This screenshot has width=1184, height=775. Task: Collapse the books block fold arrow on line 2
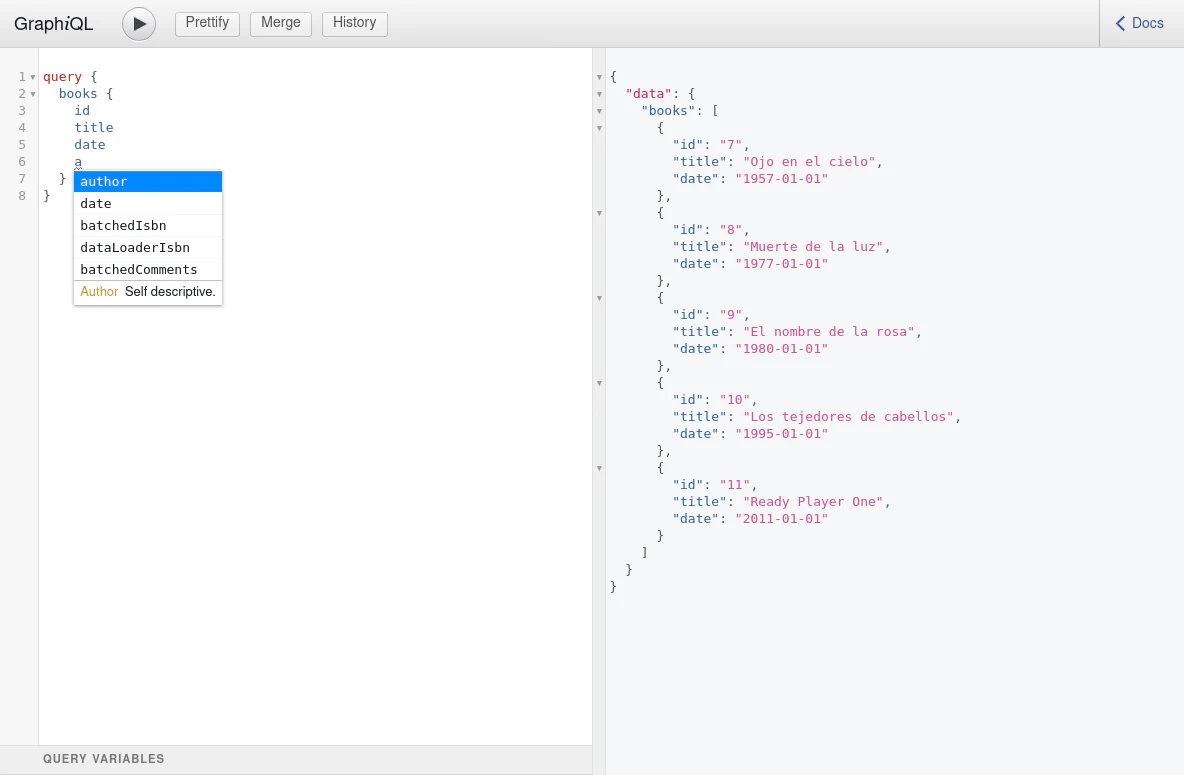(x=33, y=94)
